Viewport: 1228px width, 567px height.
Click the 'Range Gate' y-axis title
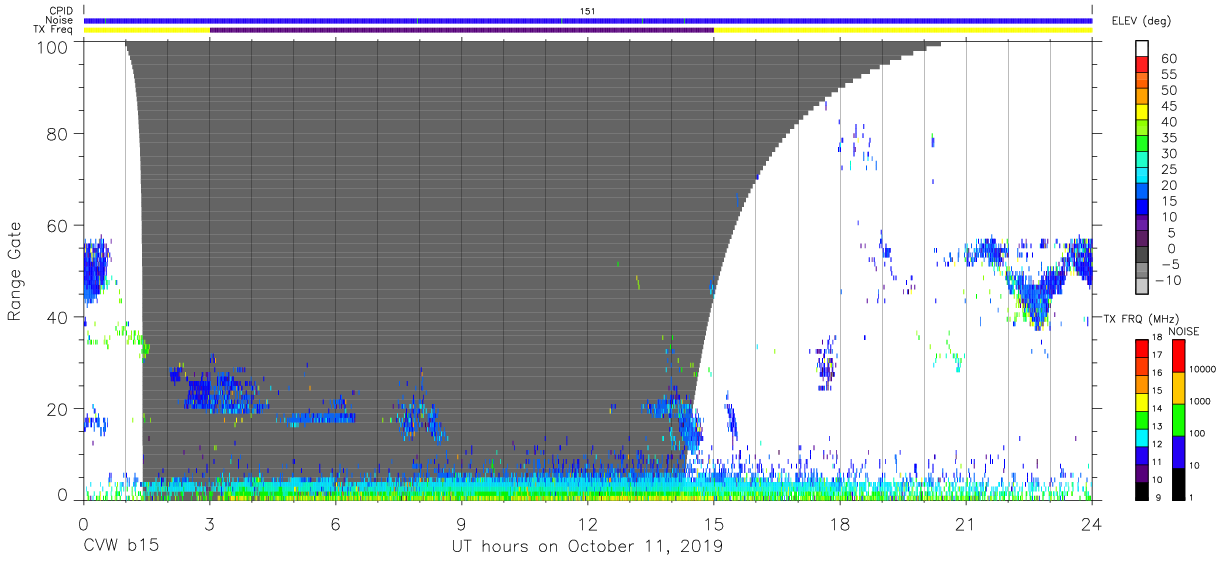(x=15, y=271)
